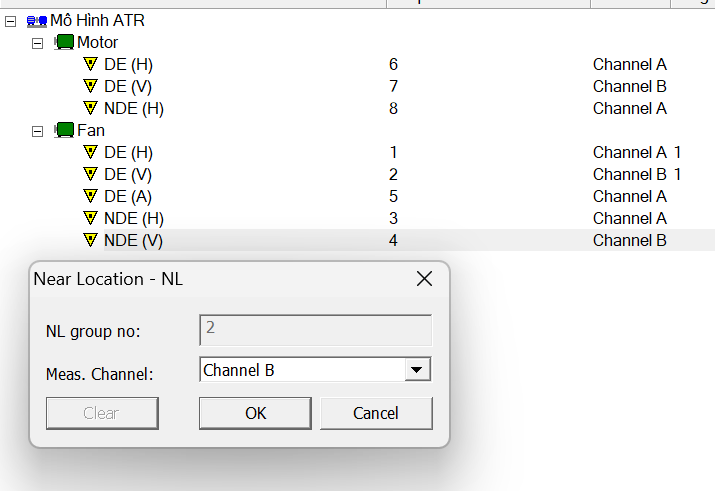Click yellow triangle icon of Fan NDE (H), number 3
This screenshot has width=715, height=491.
point(91,217)
